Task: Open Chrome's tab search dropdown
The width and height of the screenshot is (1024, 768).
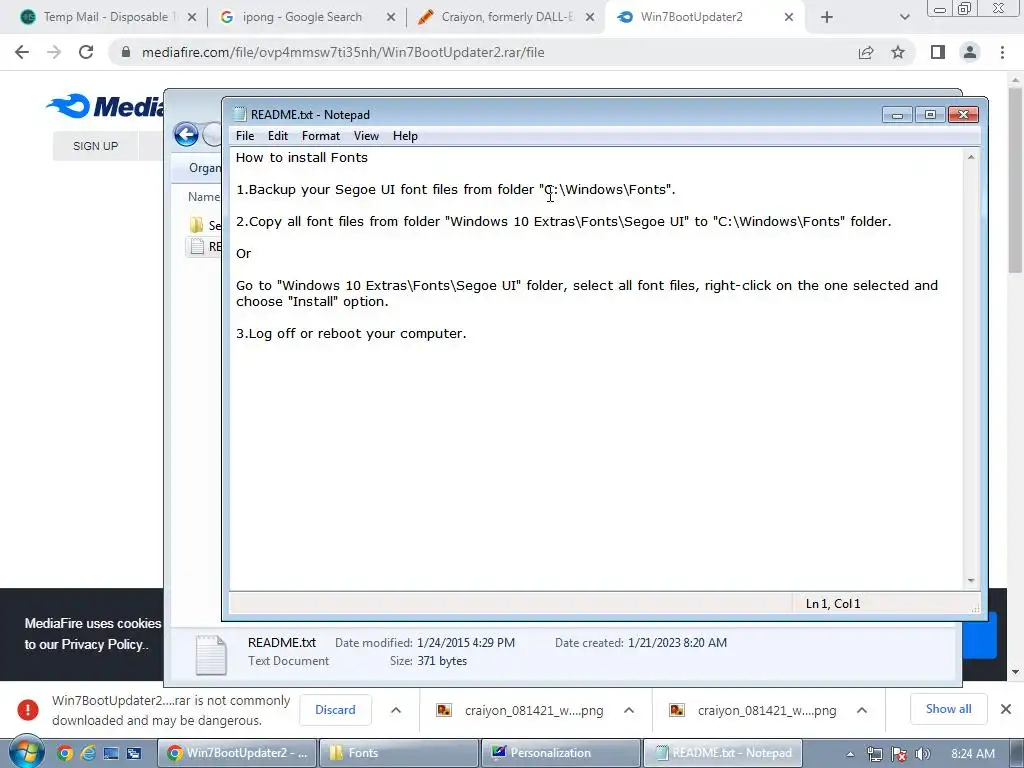Action: (904, 18)
